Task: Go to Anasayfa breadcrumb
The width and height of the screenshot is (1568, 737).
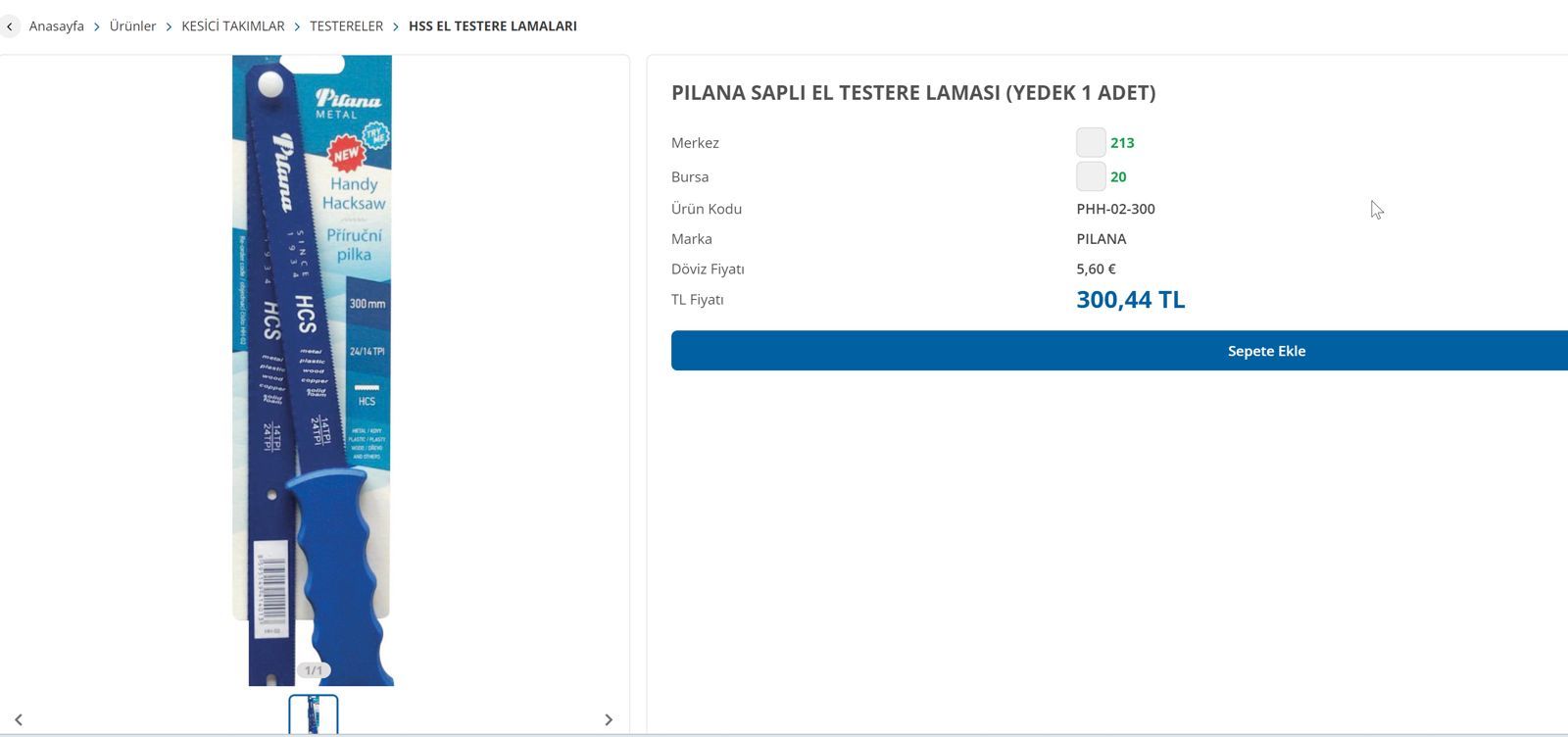Action: tap(57, 26)
